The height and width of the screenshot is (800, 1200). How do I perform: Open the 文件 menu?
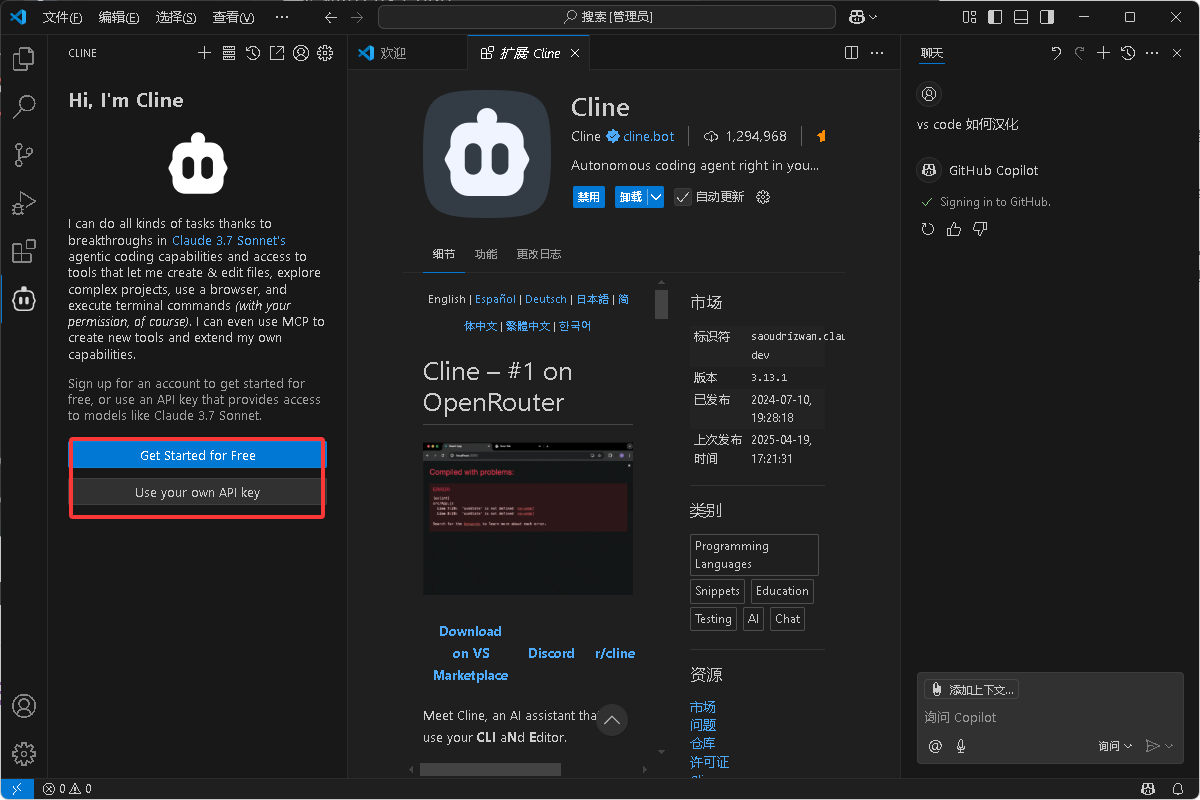(62, 17)
